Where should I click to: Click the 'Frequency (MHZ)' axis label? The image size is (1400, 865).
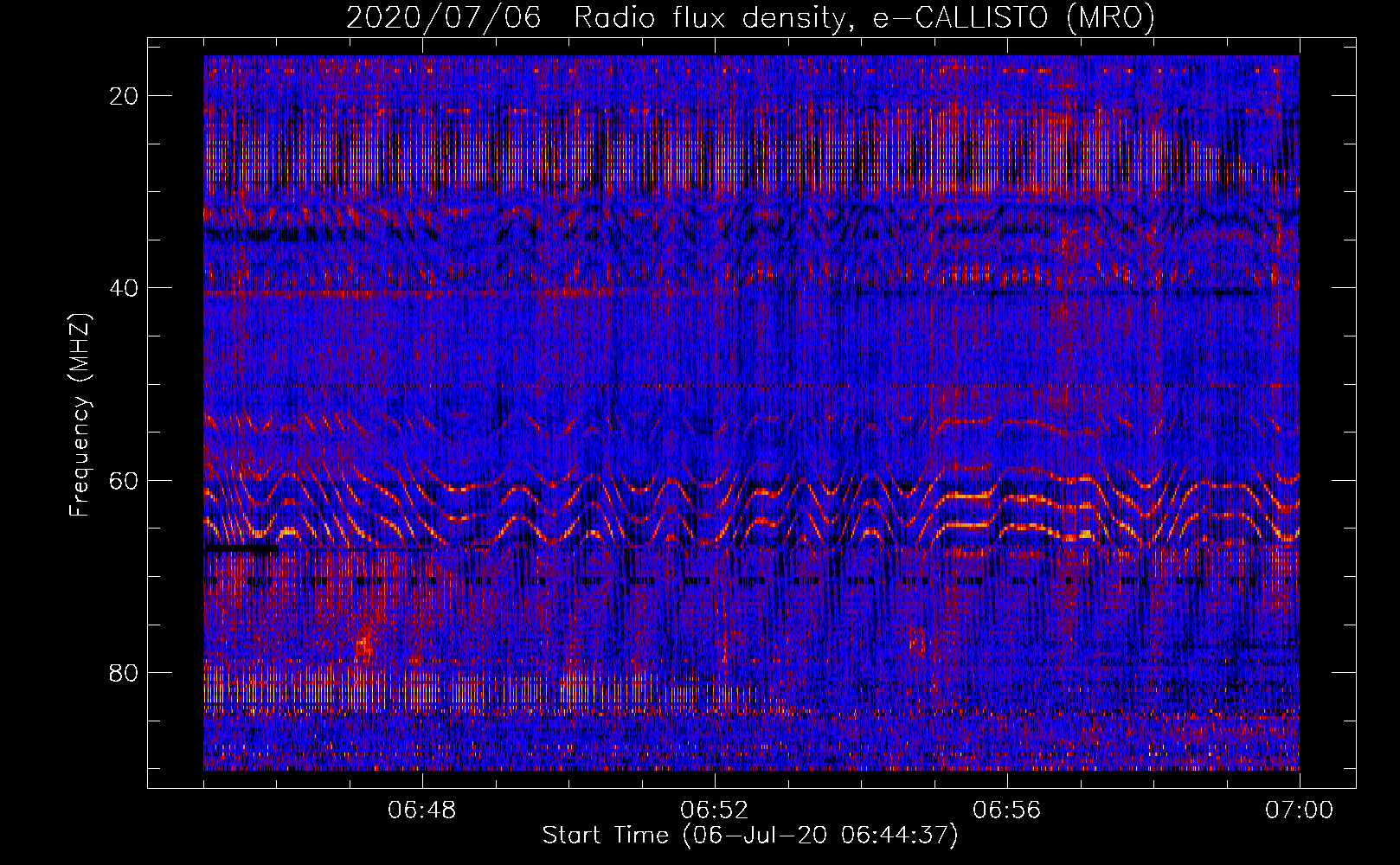pos(80,415)
